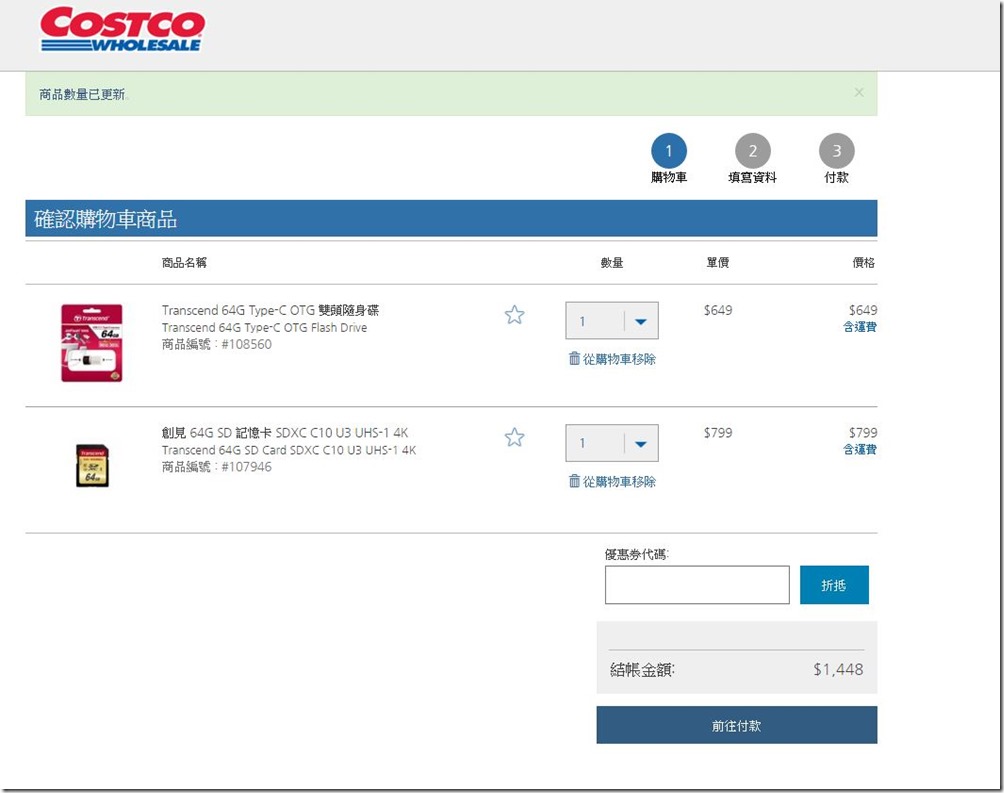Screen dimensions: 1004x793
Task: Open quantity dropdown for 64G SD card
Action: click(611, 443)
